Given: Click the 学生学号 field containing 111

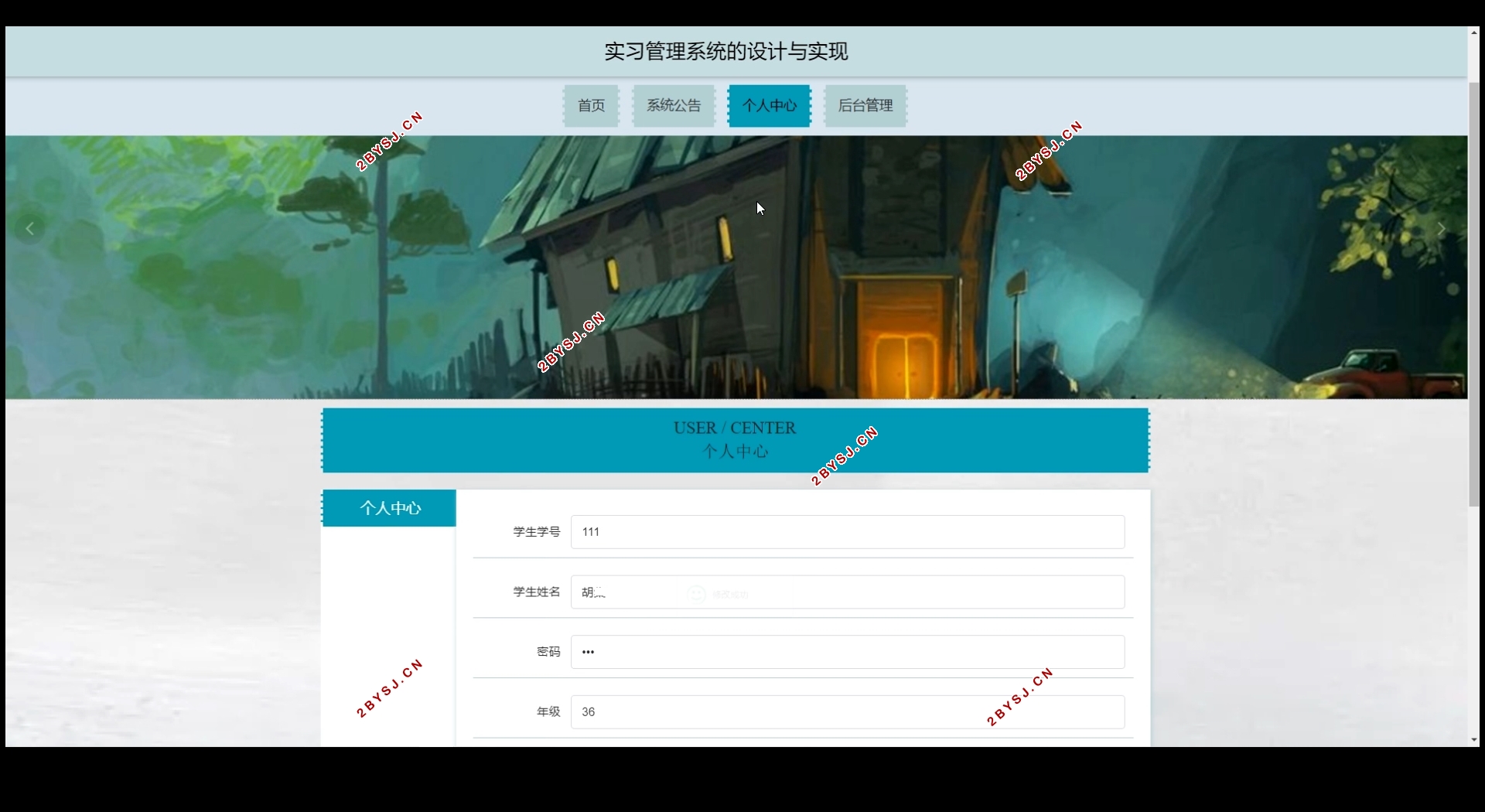Looking at the screenshot, I should pos(848,532).
